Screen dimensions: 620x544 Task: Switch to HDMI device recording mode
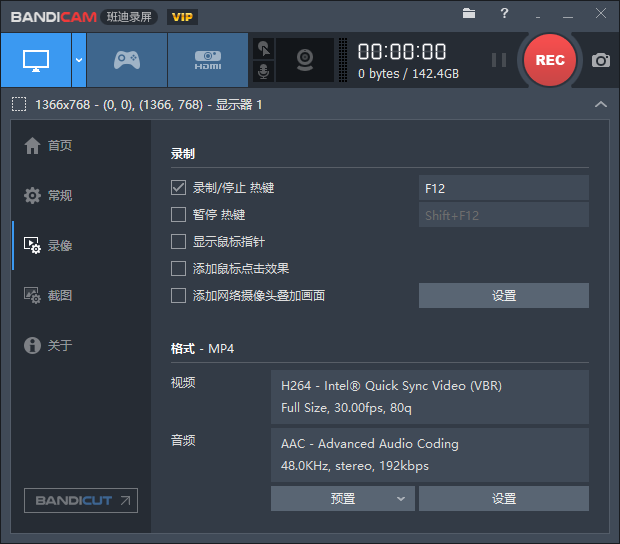[x=208, y=60]
